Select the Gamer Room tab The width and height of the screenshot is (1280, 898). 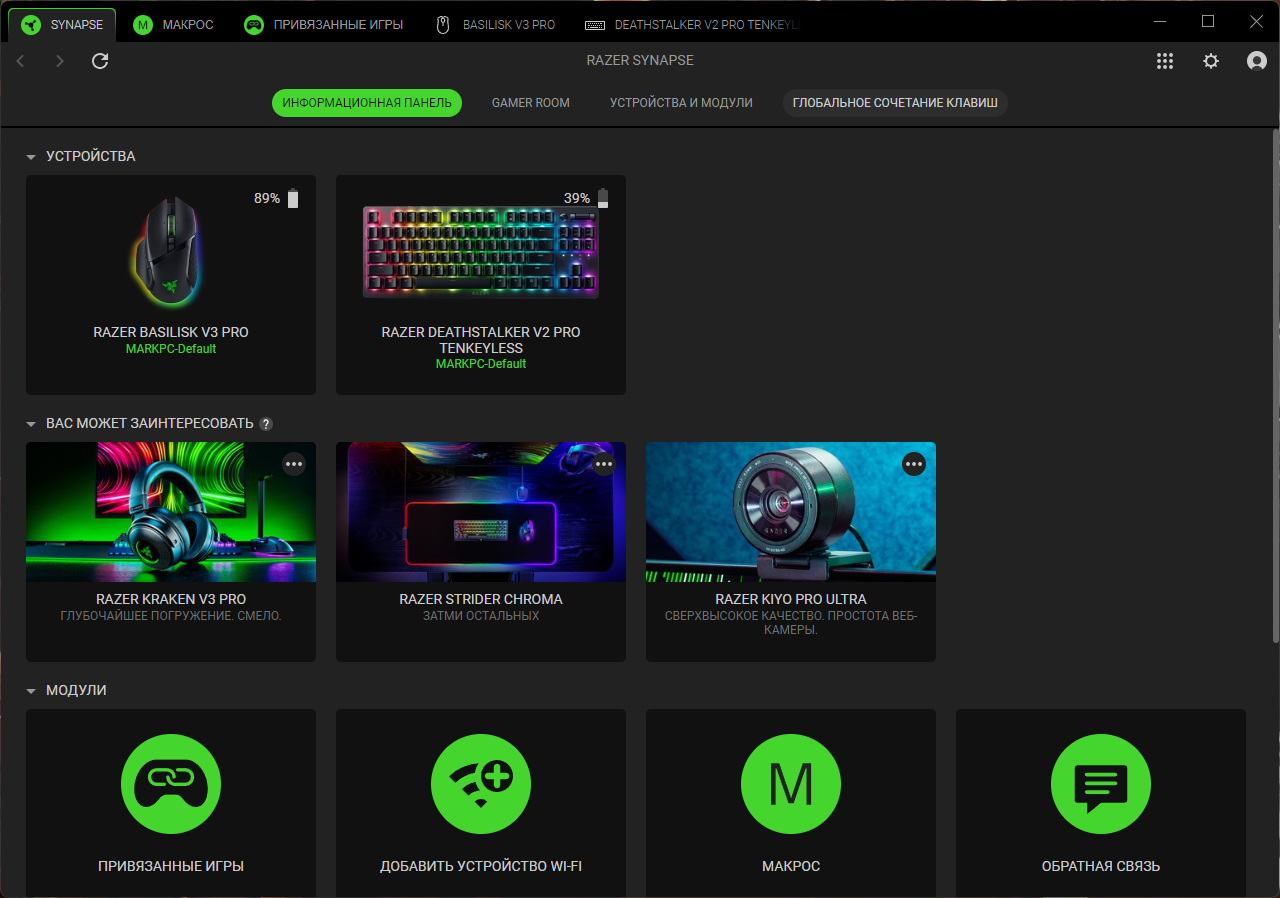(x=531, y=103)
